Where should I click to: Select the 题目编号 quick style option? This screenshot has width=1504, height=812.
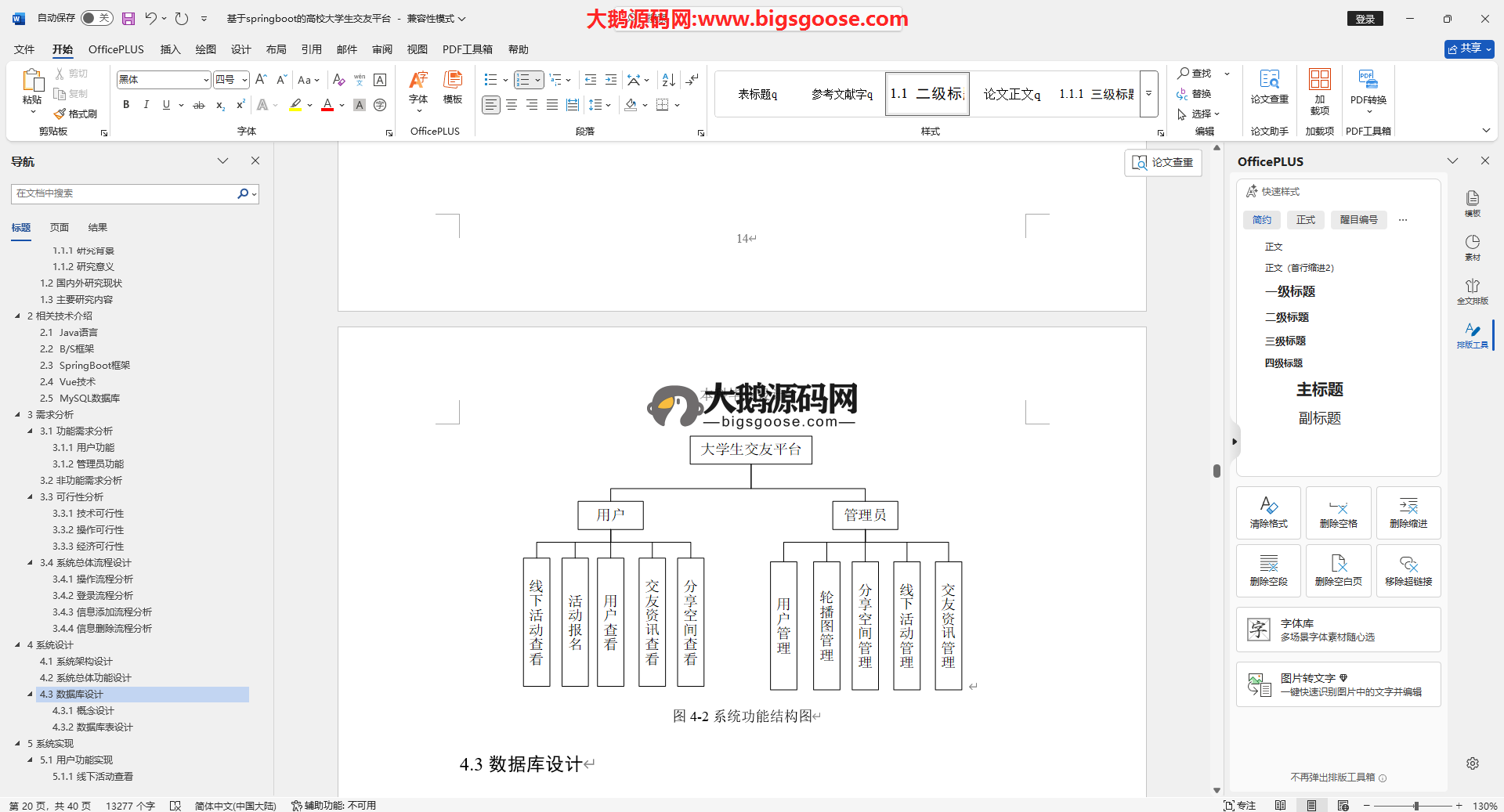pyautogui.click(x=1358, y=220)
